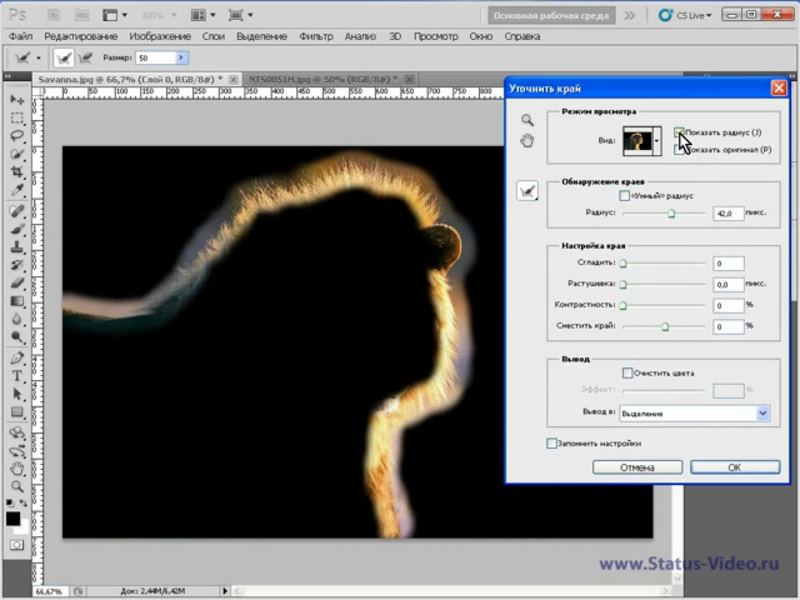Select the Hand tool in Refine Edge dialog
Image resolution: width=800 pixels, height=600 pixels.
[x=527, y=141]
